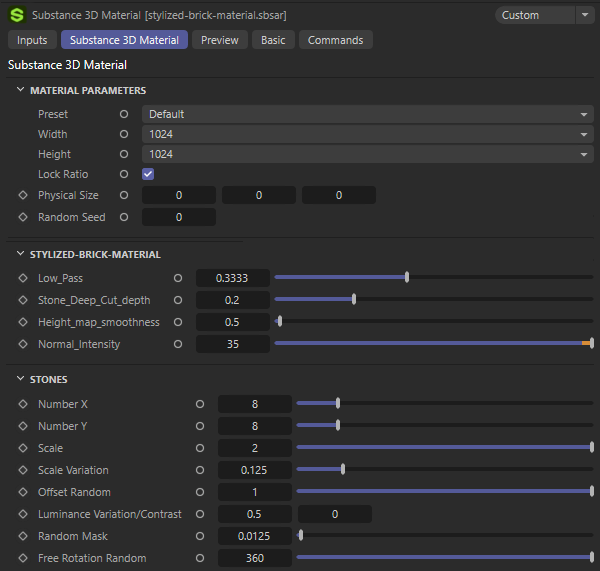Click the Stone_Deep_Cut_depth field 0.2
This screenshot has width=600, height=571.
pyautogui.click(x=233, y=300)
